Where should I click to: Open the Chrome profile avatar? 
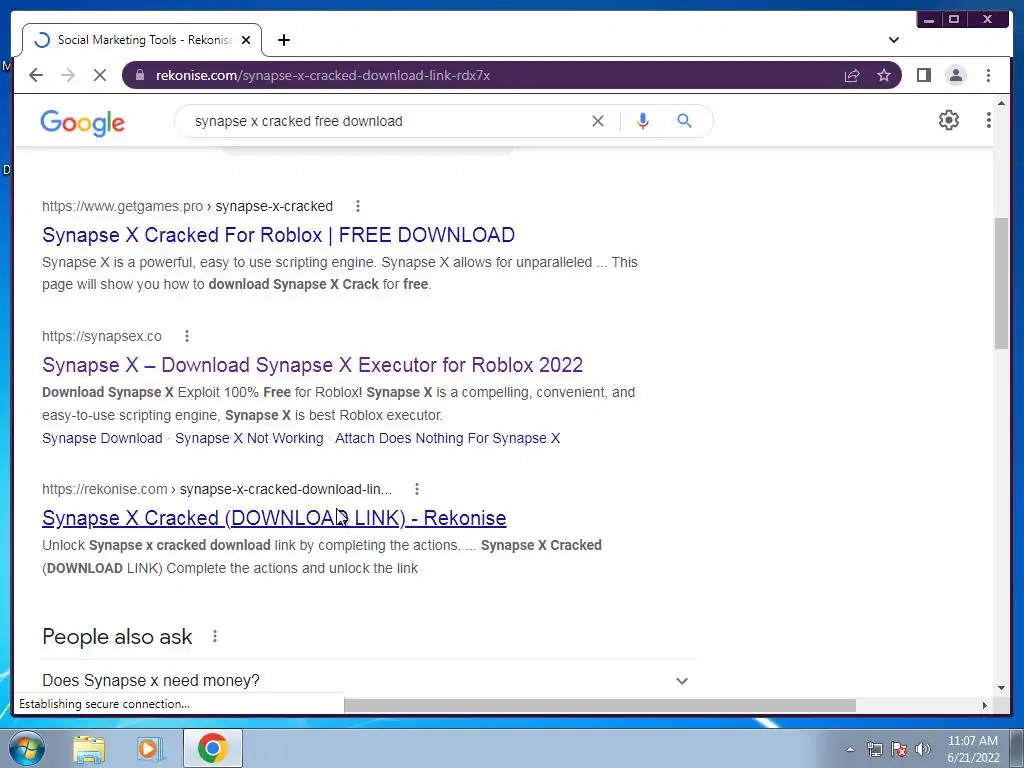pos(955,75)
